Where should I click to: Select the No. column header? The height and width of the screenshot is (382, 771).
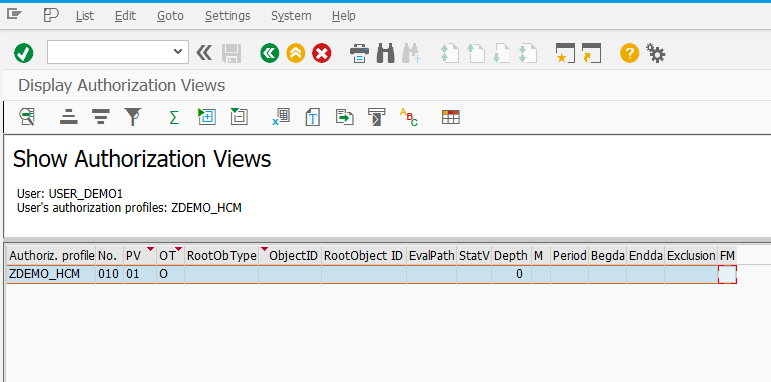click(x=109, y=256)
